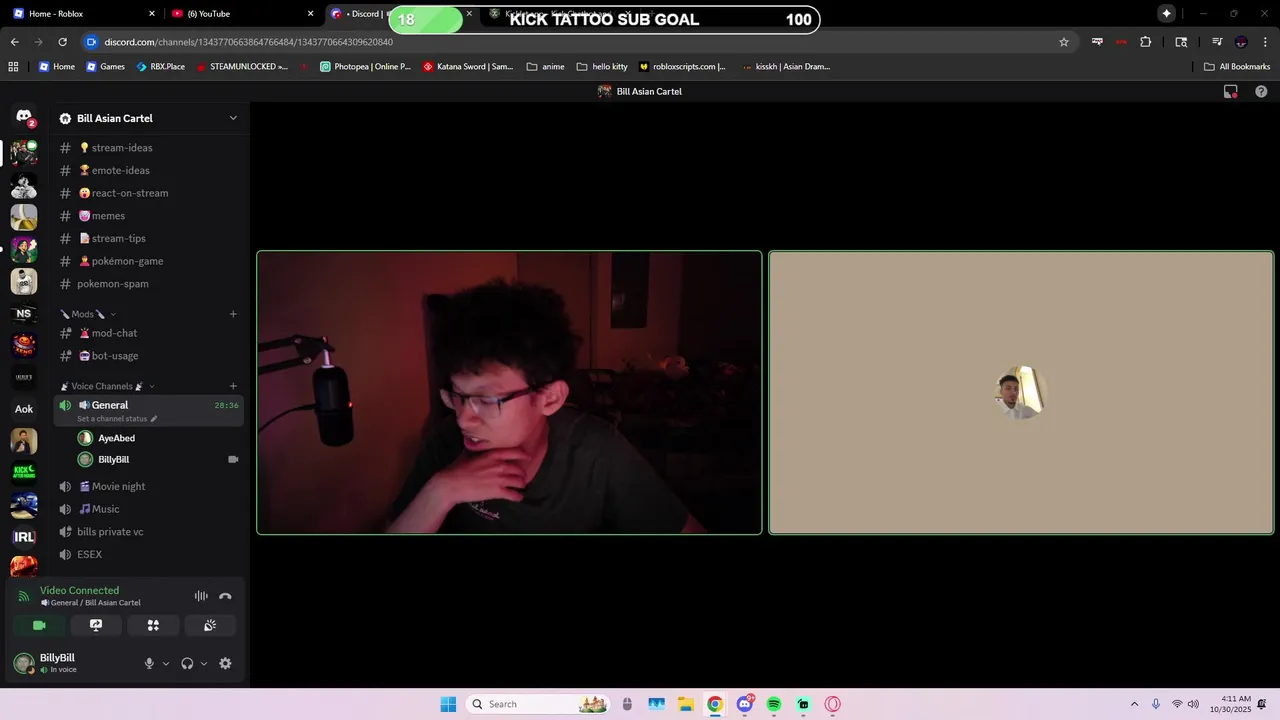1280x720 pixels.
Task: Collapse the Voice Channels category
Action: point(107,386)
